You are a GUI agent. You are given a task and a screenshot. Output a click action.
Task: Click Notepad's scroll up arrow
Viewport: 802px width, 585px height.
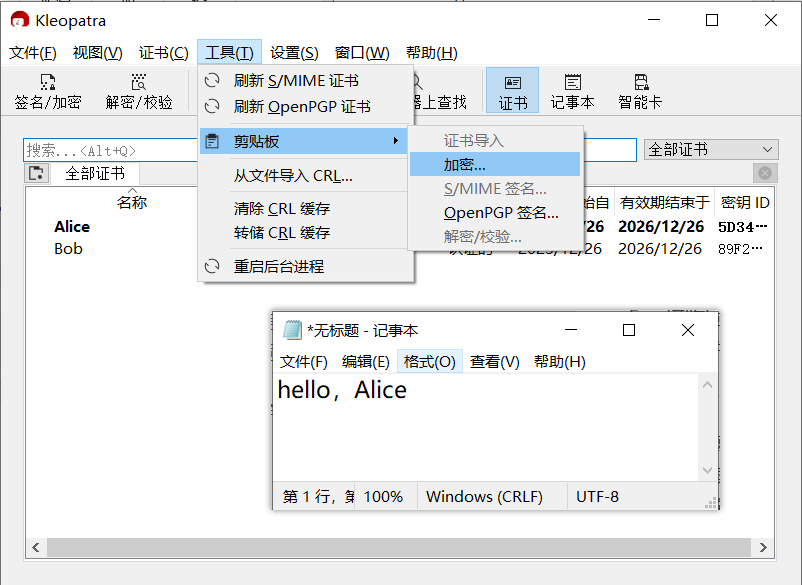pyautogui.click(x=707, y=385)
